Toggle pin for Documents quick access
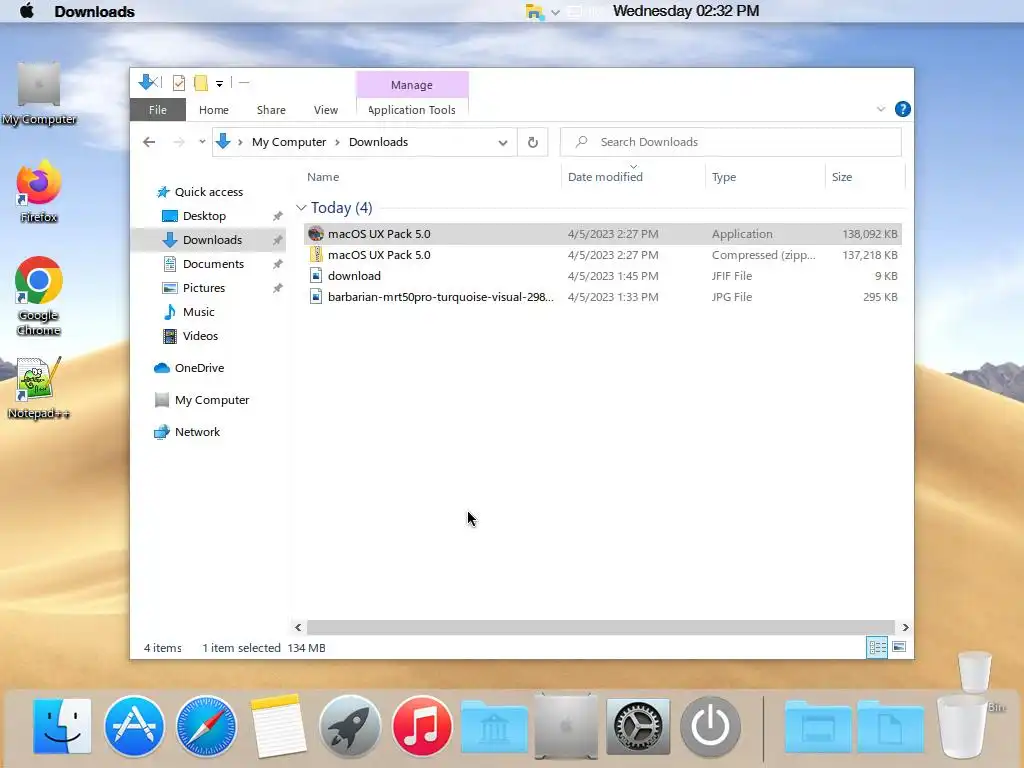 pyautogui.click(x=278, y=264)
